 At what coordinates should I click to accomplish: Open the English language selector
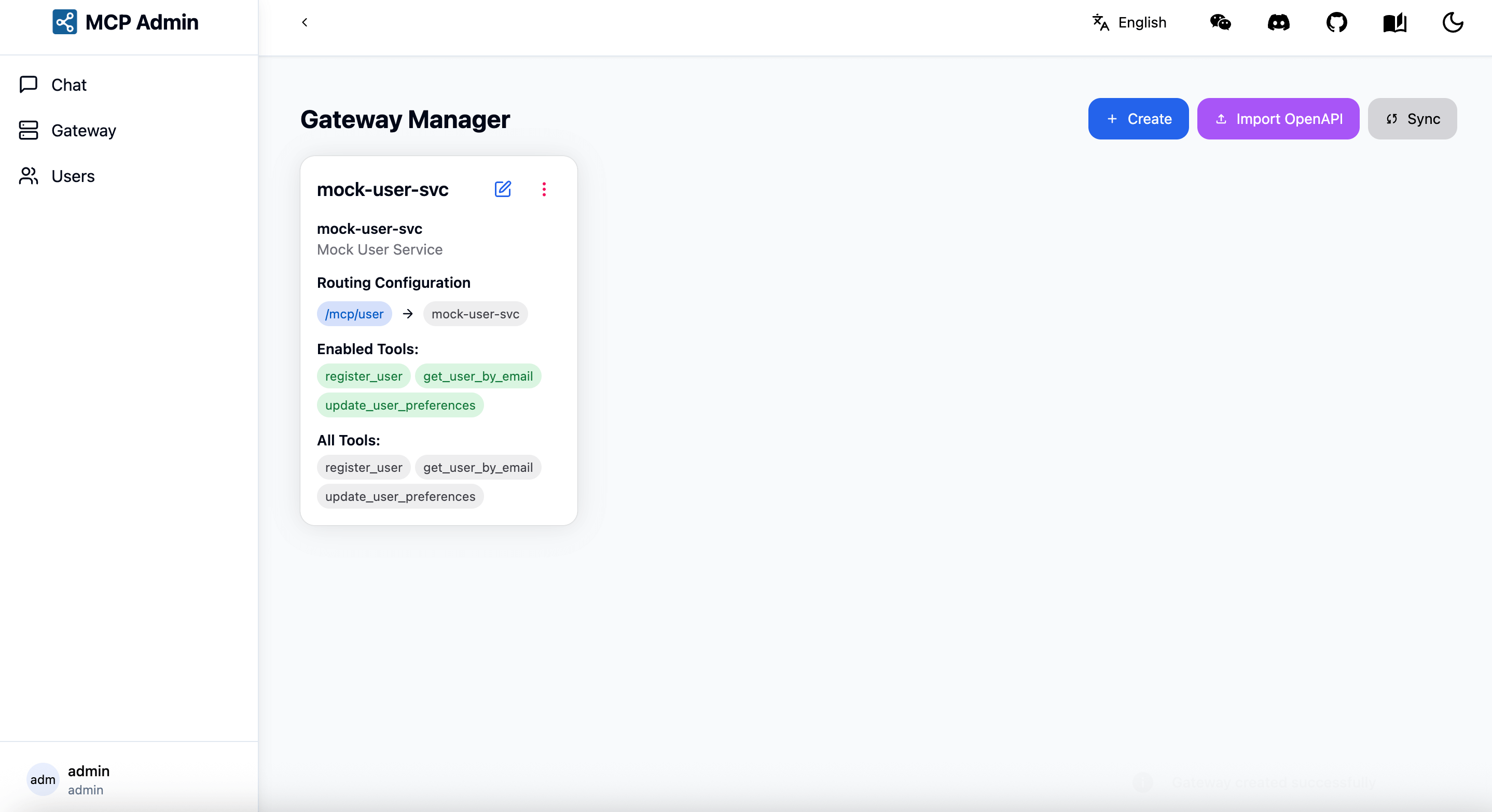[x=1128, y=23]
